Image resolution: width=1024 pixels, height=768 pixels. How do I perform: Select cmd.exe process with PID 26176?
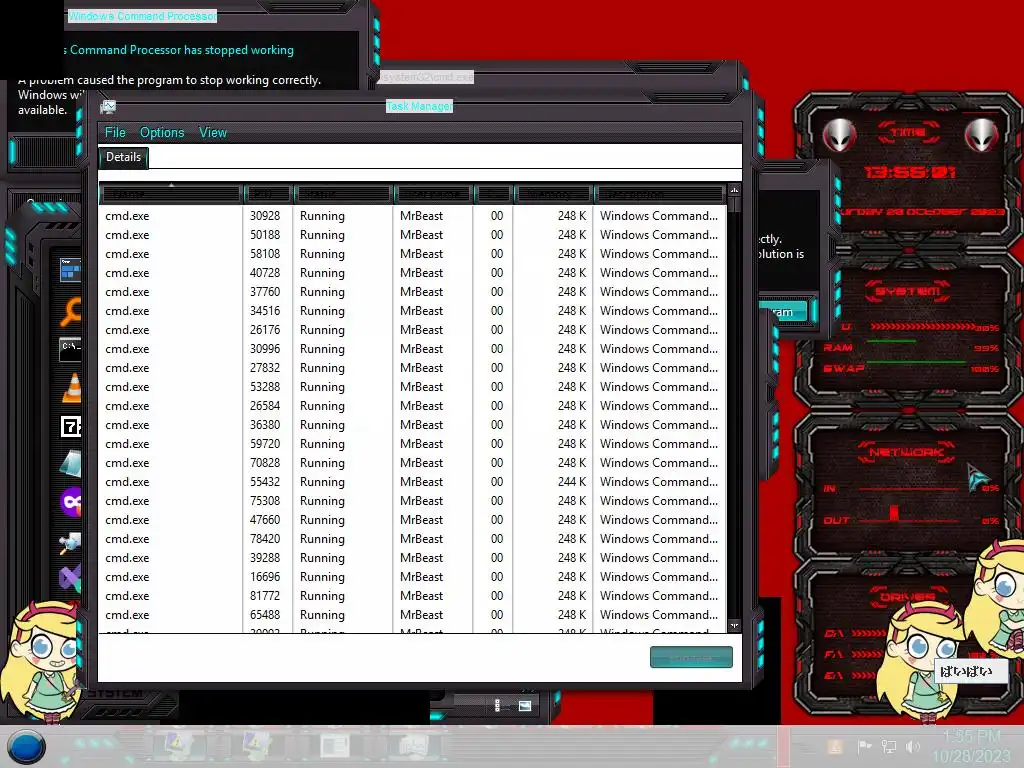413,329
